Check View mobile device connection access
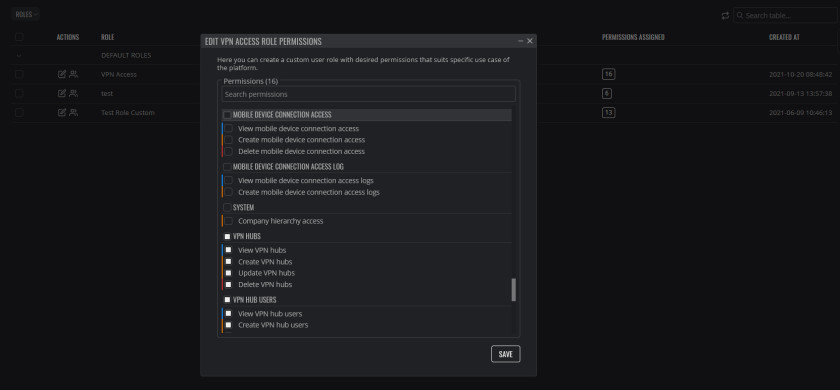Image resolution: width=840 pixels, height=390 pixels. pyautogui.click(x=228, y=129)
